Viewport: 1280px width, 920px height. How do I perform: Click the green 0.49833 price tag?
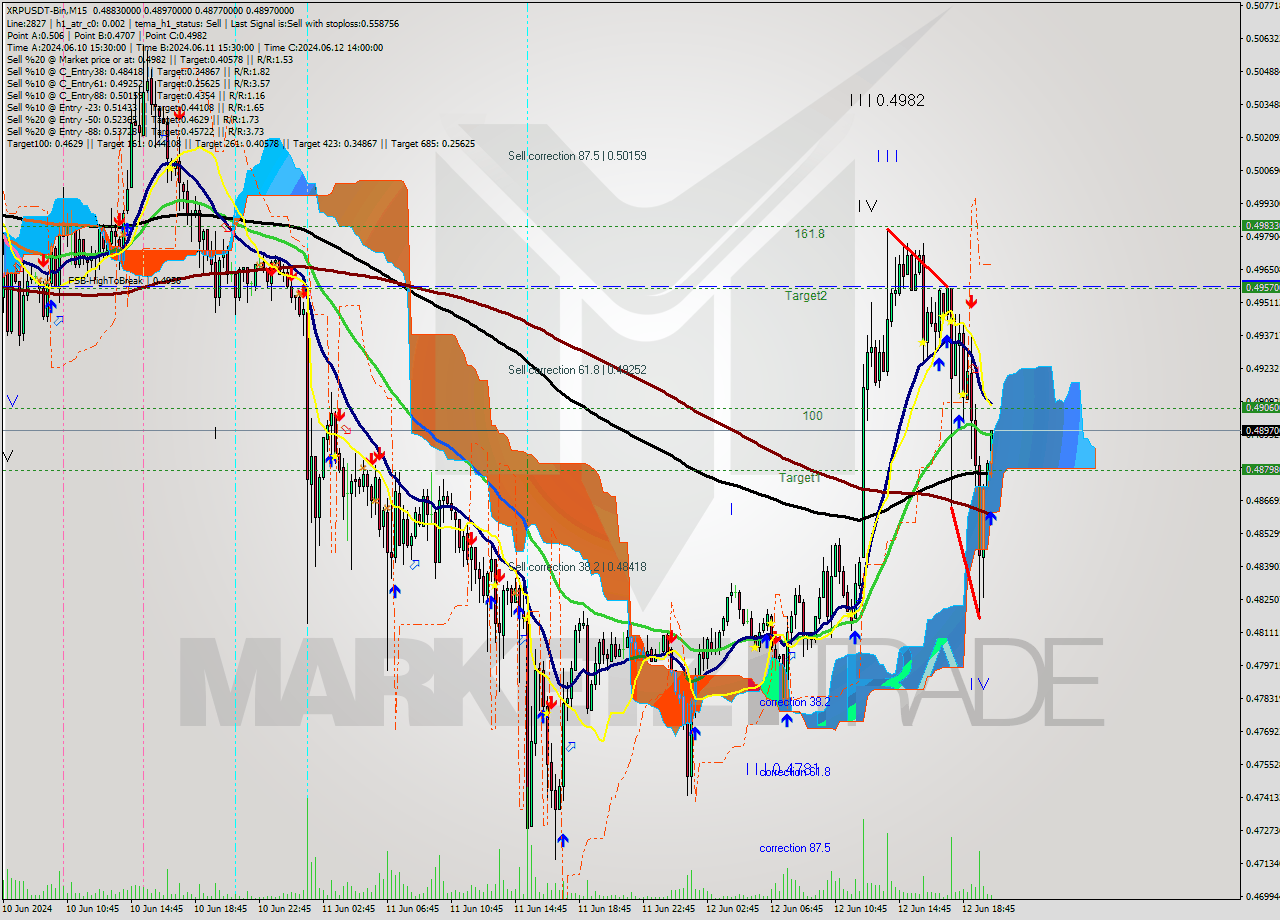1260,226
